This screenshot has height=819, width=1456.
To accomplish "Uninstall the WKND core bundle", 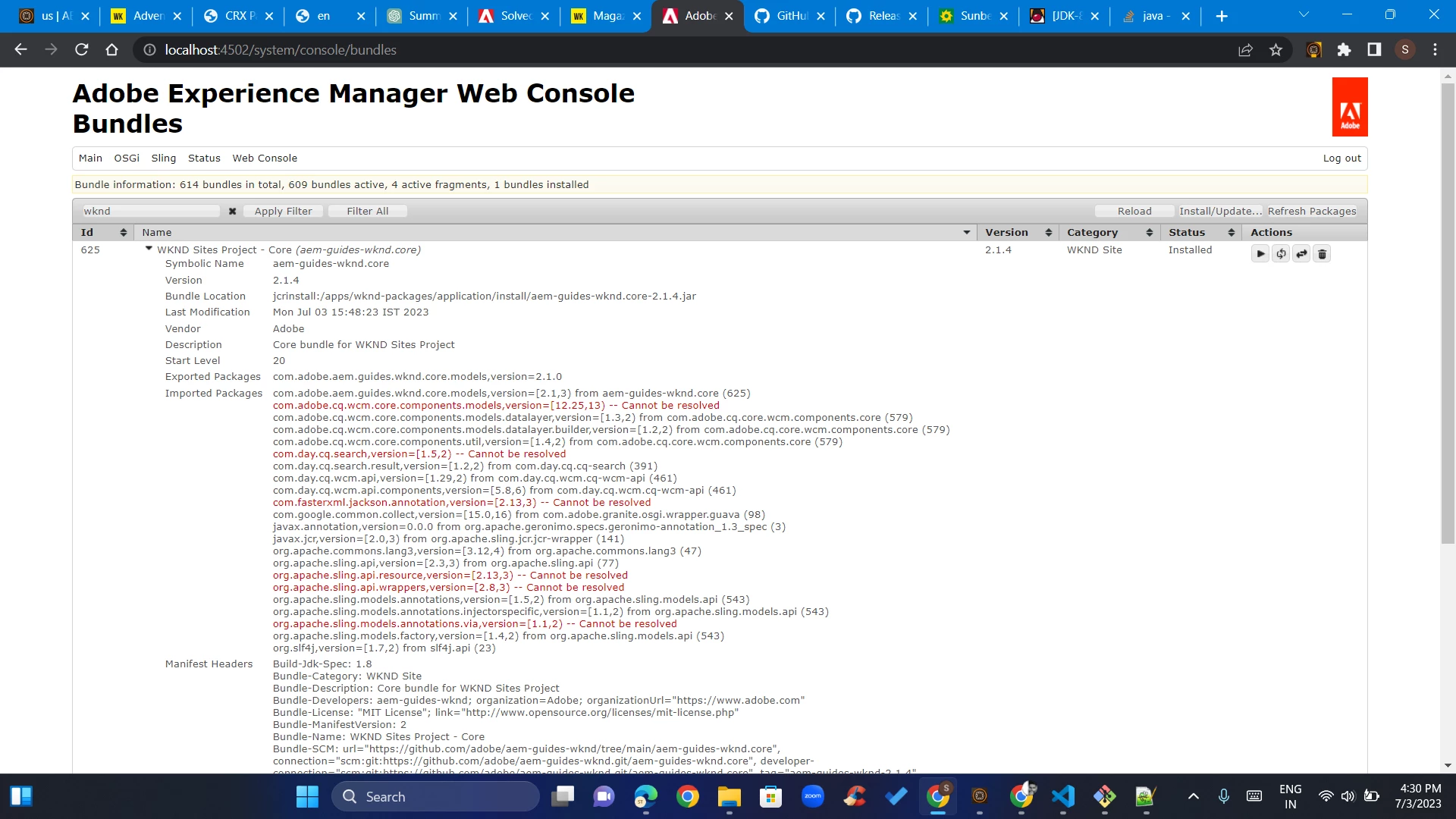I will [x=1322, y=254].
